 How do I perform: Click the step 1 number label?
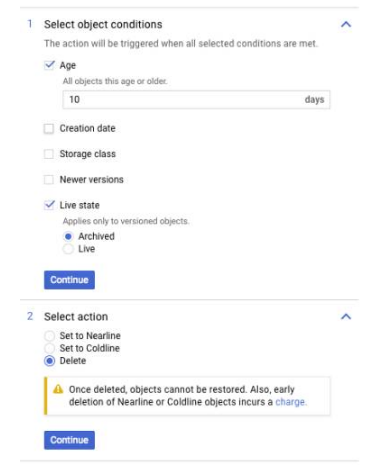pyautogui.click(x=30, y=24)
